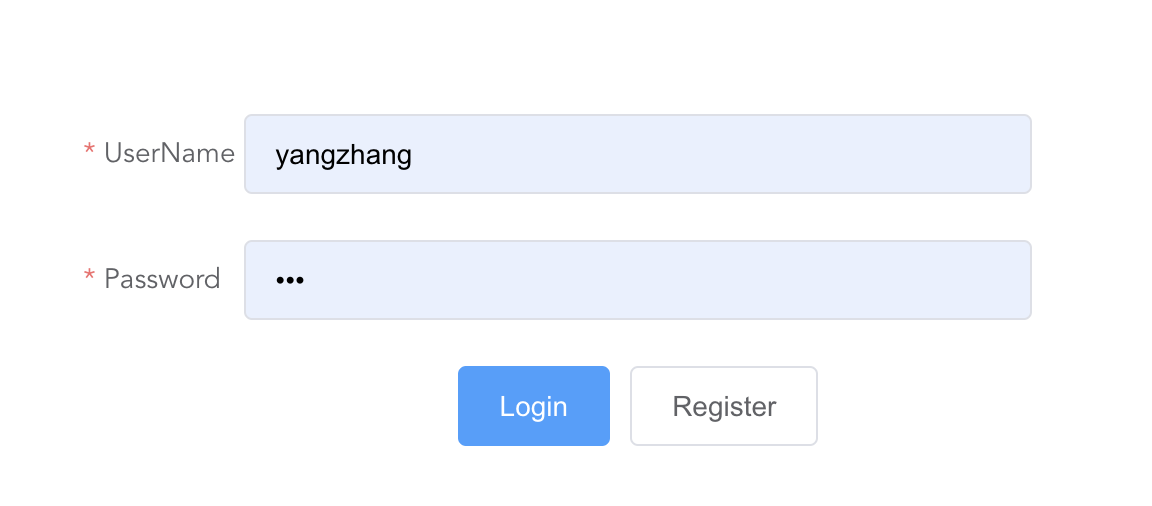Click the UserName field label

coord(169,153)
